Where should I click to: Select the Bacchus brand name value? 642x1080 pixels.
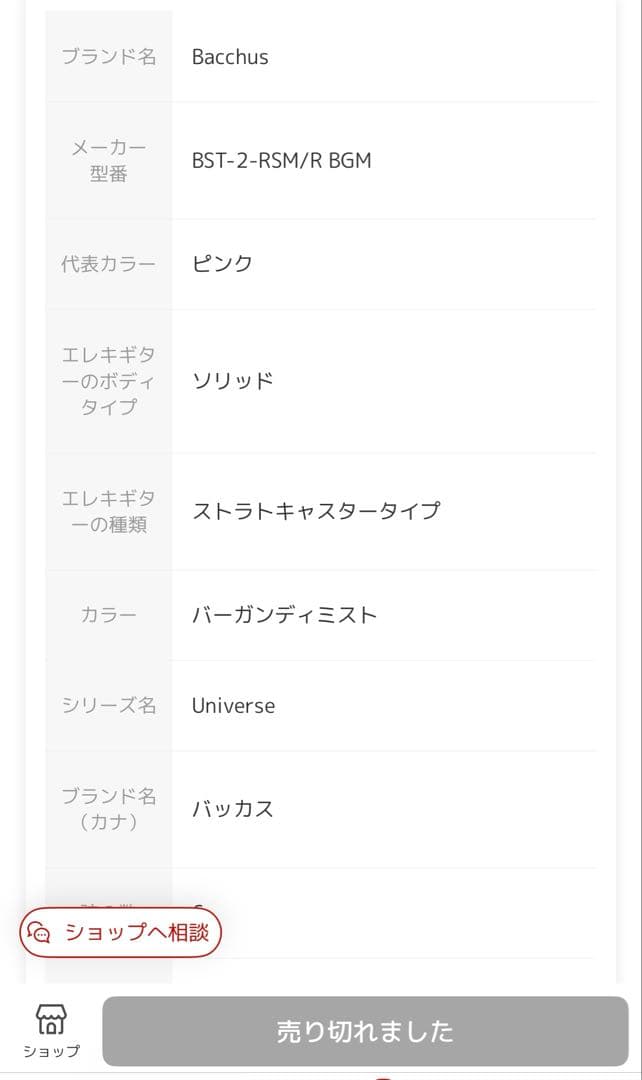[230, 57]
